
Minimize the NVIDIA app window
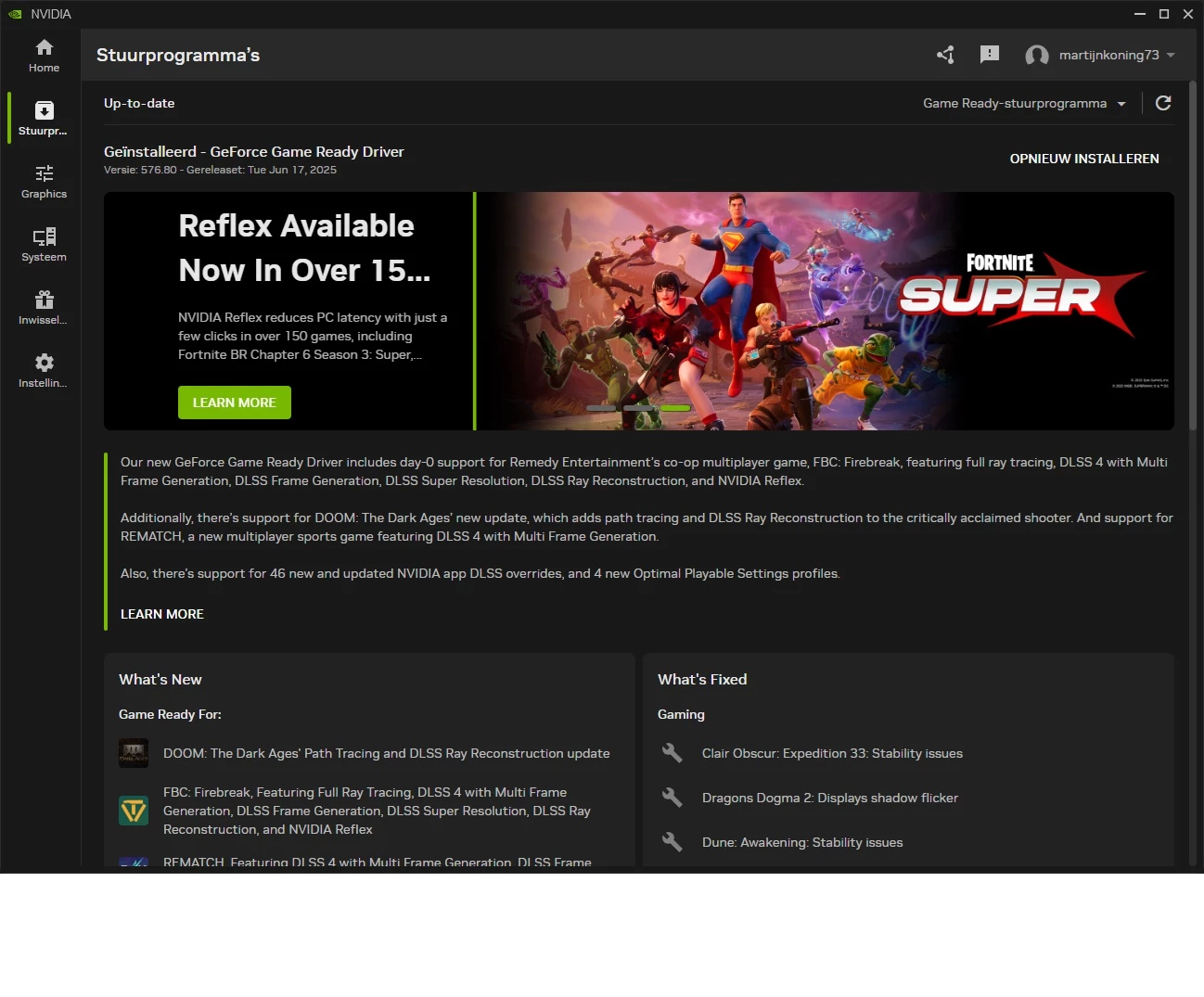pos(1140,14)
